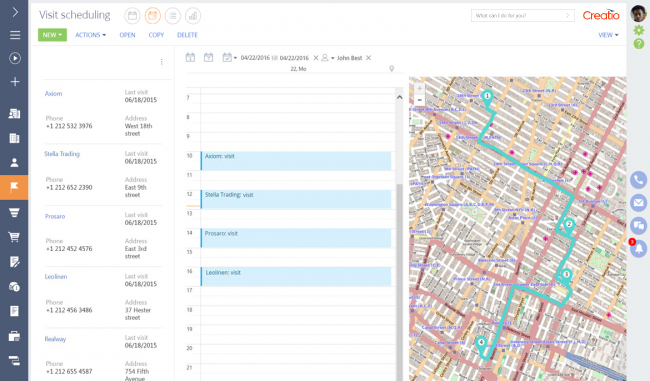Screen dimensions: 650x381
Task: Open the owner person filter dropdown
Action: [x=327, y=58]
